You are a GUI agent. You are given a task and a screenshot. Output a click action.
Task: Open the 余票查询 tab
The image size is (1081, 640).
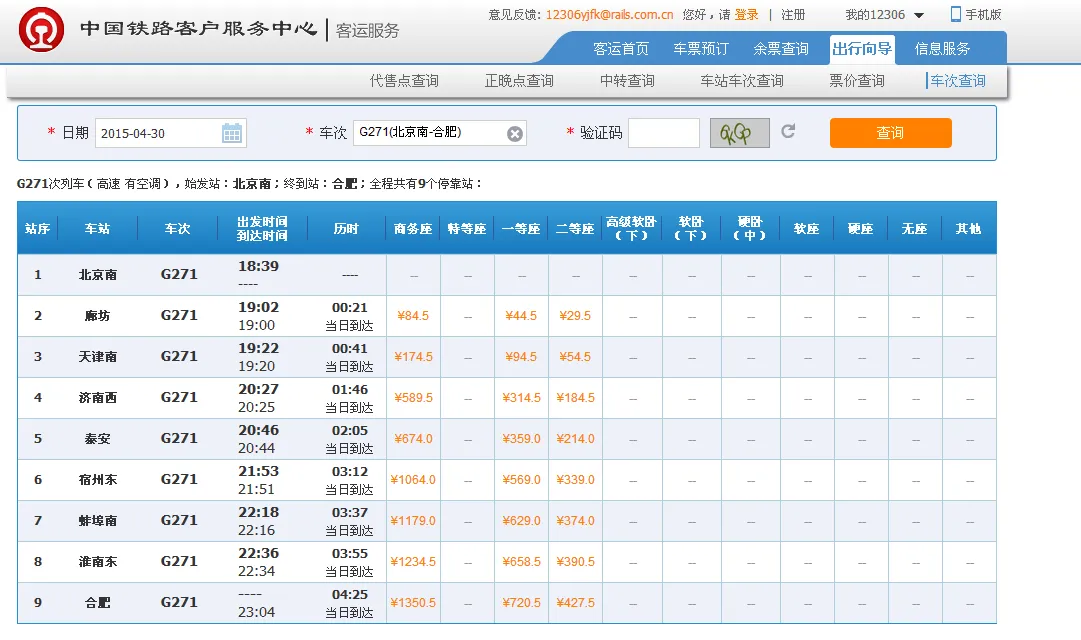(x=780, y=49)
